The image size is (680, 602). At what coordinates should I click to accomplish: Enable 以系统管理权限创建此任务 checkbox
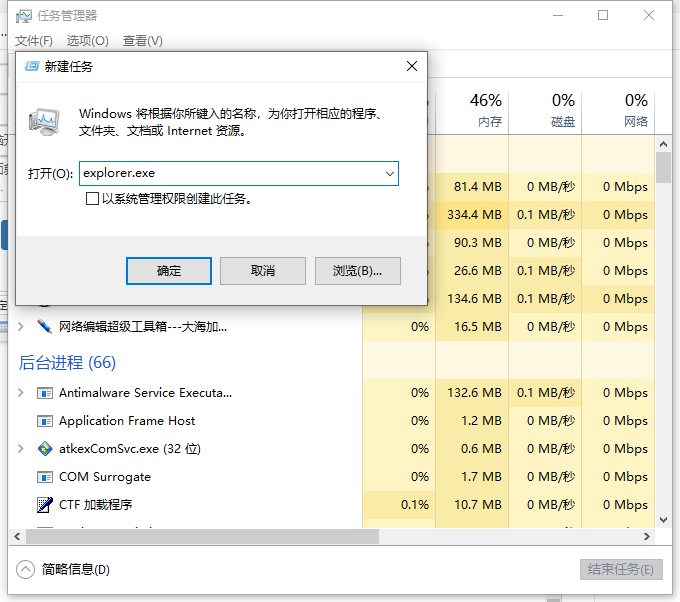[x=92, y=199]
